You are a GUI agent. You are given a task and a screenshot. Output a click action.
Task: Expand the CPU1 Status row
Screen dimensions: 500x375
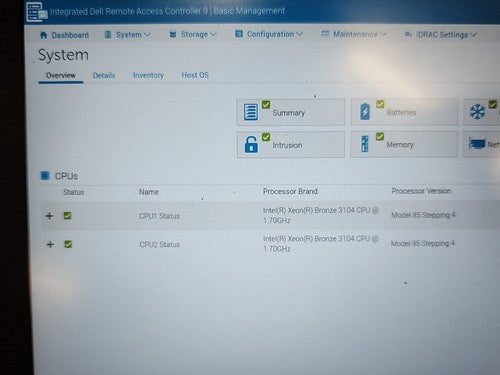tap(49, 216)
